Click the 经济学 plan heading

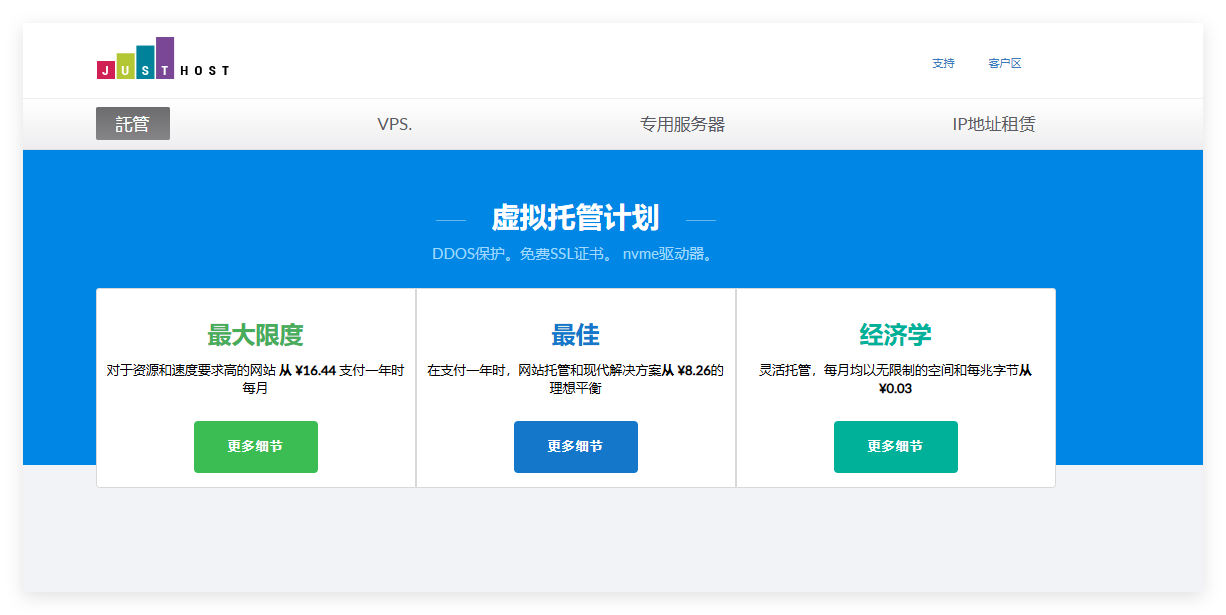pos(895,334)
